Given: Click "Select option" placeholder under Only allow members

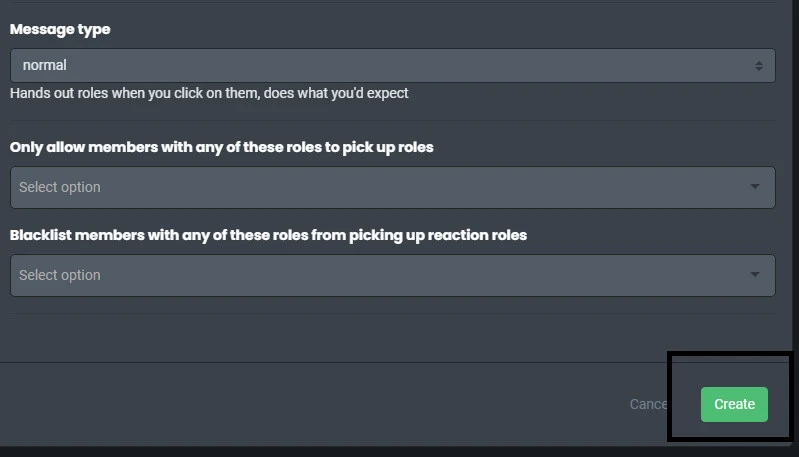Looking at the screenshot, I should (x=60, y=187).
